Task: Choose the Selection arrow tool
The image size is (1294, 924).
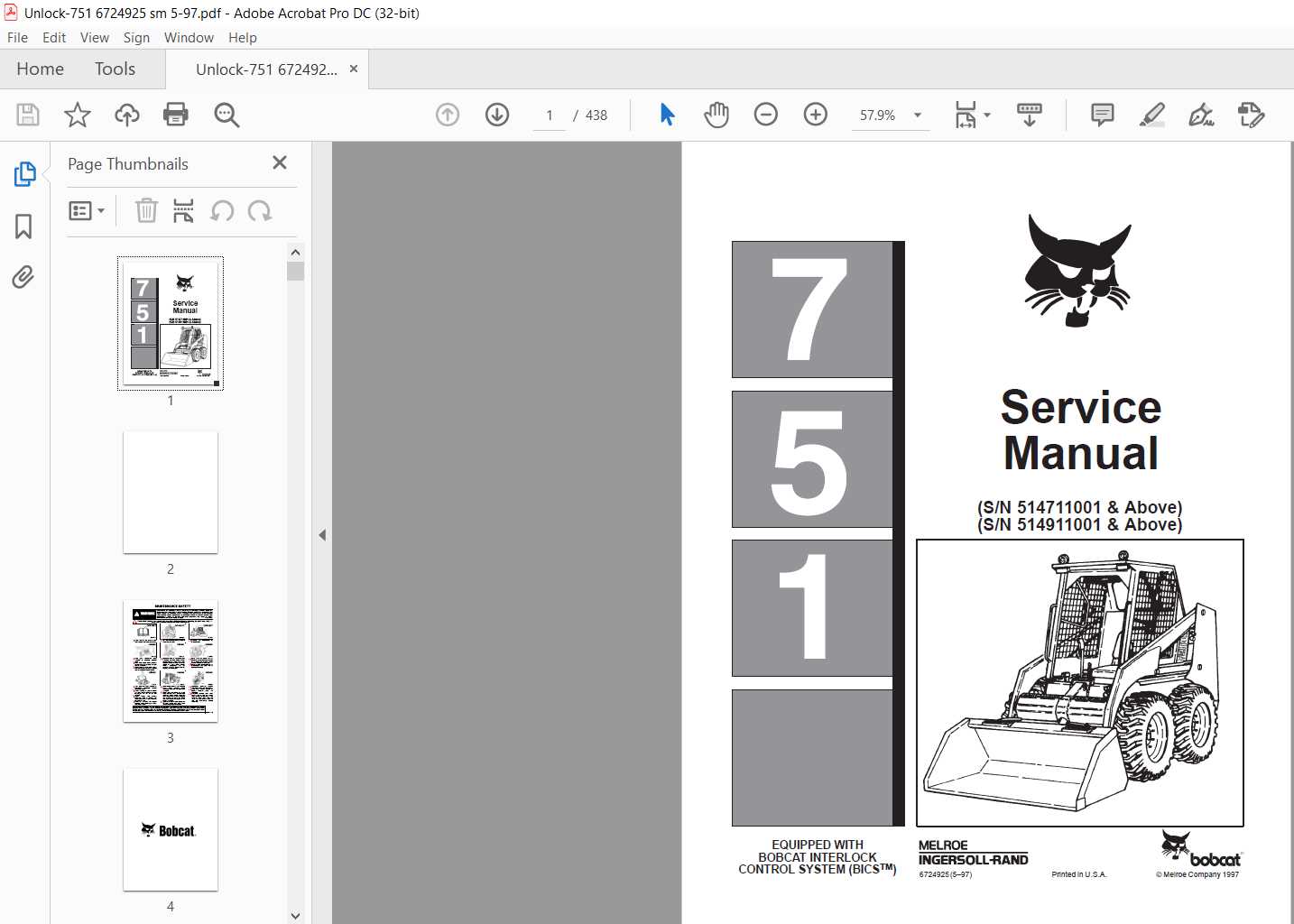Action: pos(668,115)
